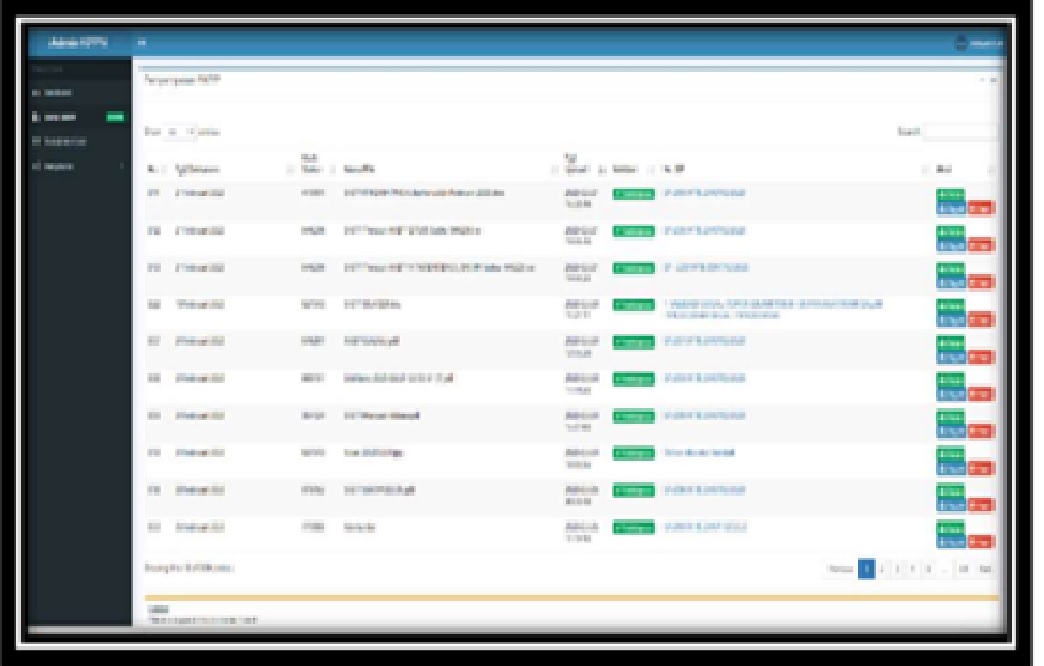The width and height of the screenshot is (1044, 666).
Task: Click the hamburger sidebar toggle in top bar
Action: click(141, 42)
